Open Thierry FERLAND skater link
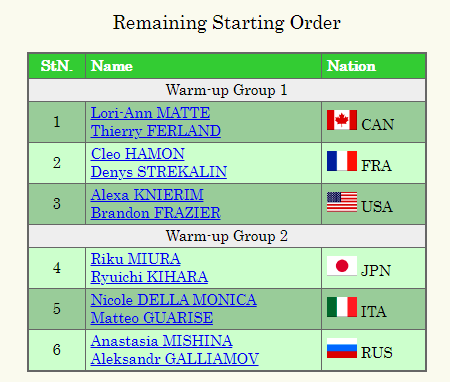 point(156,131)
